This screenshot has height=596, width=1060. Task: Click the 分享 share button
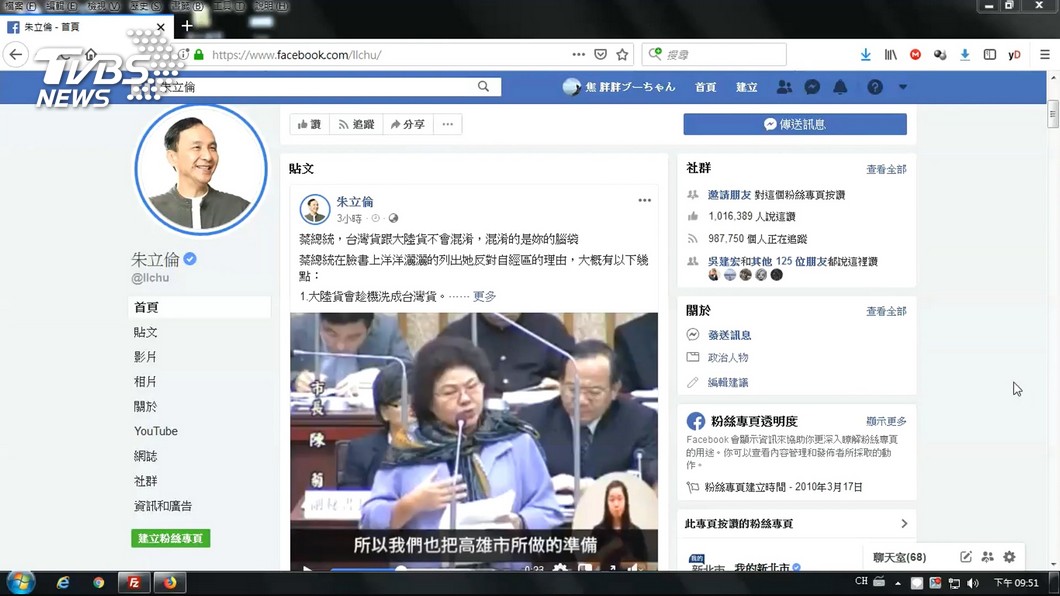[408, 124]
